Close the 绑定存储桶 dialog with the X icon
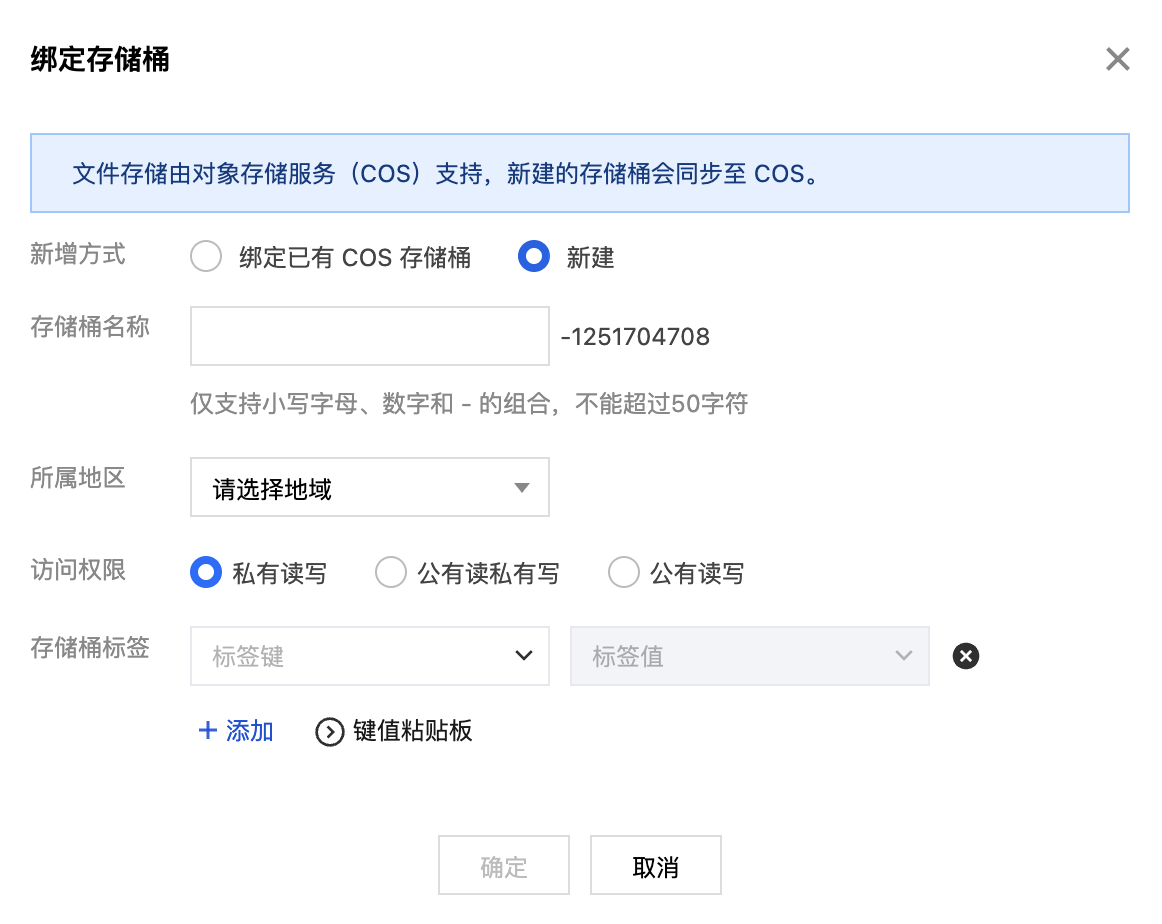 tap(1117, 60)
